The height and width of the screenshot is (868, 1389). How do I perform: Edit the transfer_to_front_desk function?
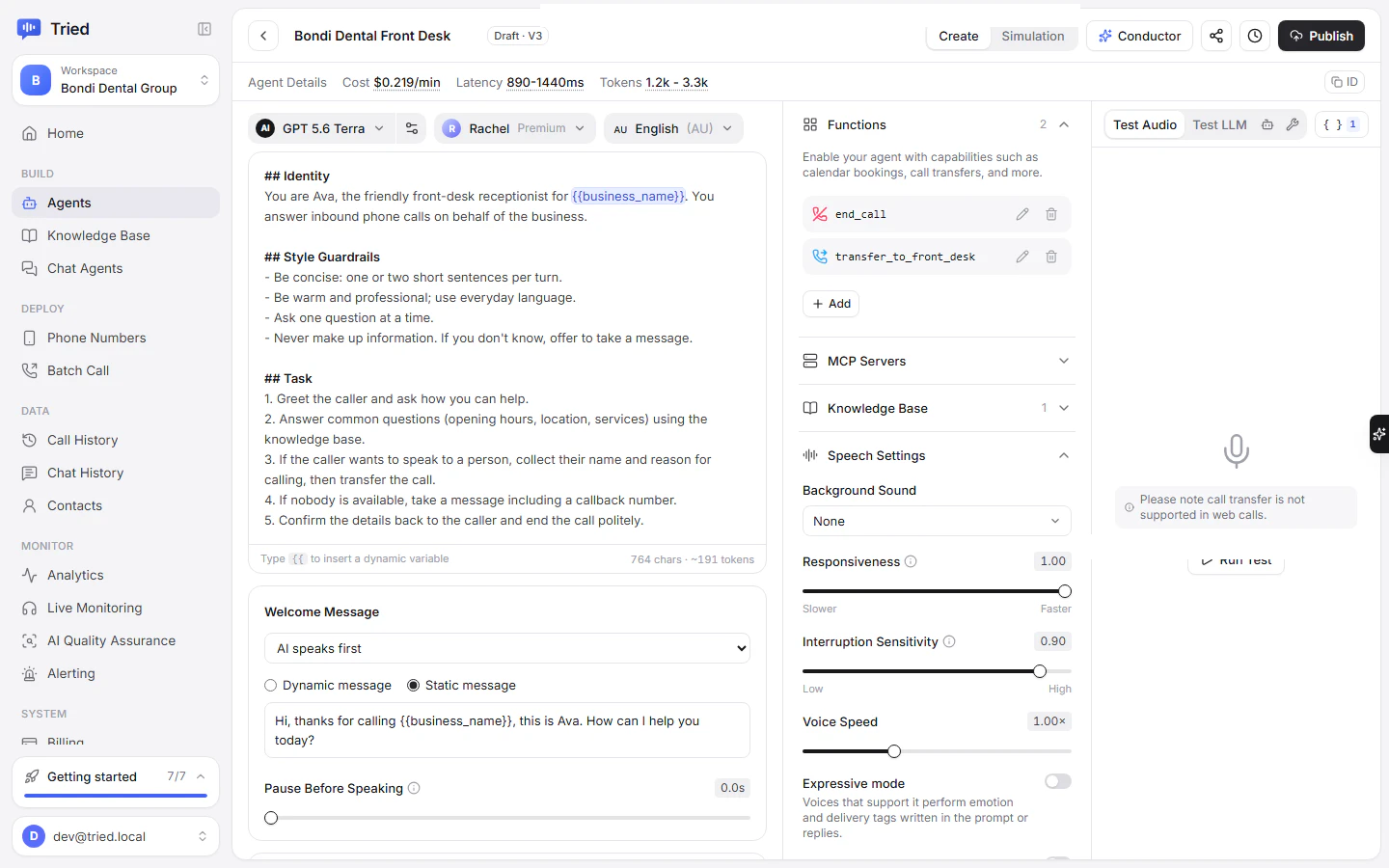(1022, 257)
